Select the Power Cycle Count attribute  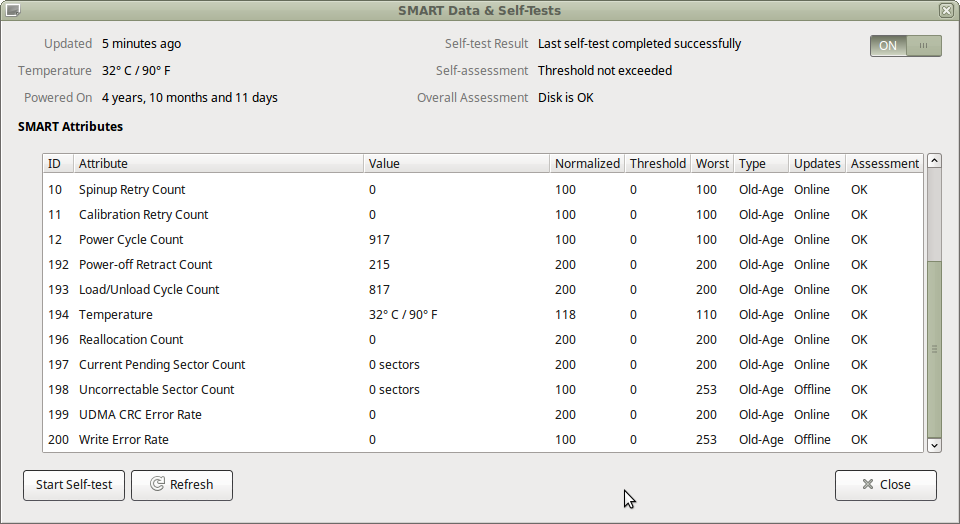[x=482, y=240]
